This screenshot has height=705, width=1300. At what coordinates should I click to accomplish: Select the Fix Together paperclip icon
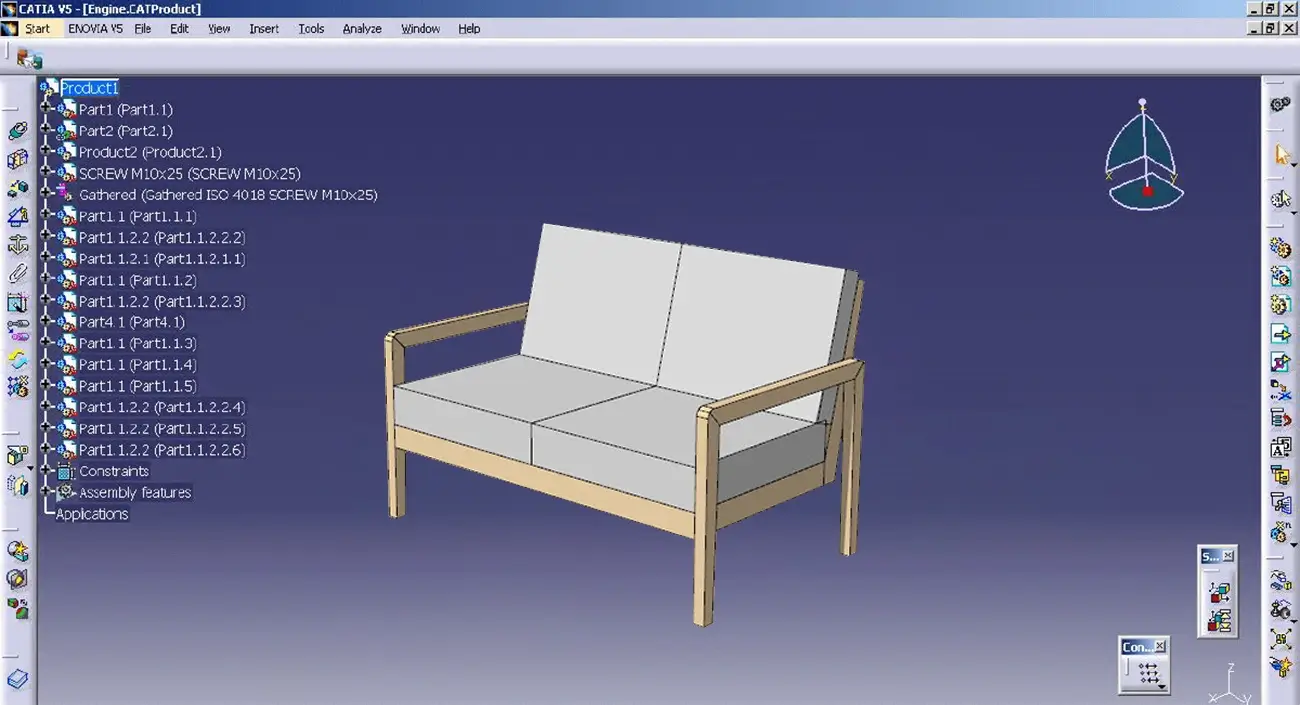pos(17,273)
